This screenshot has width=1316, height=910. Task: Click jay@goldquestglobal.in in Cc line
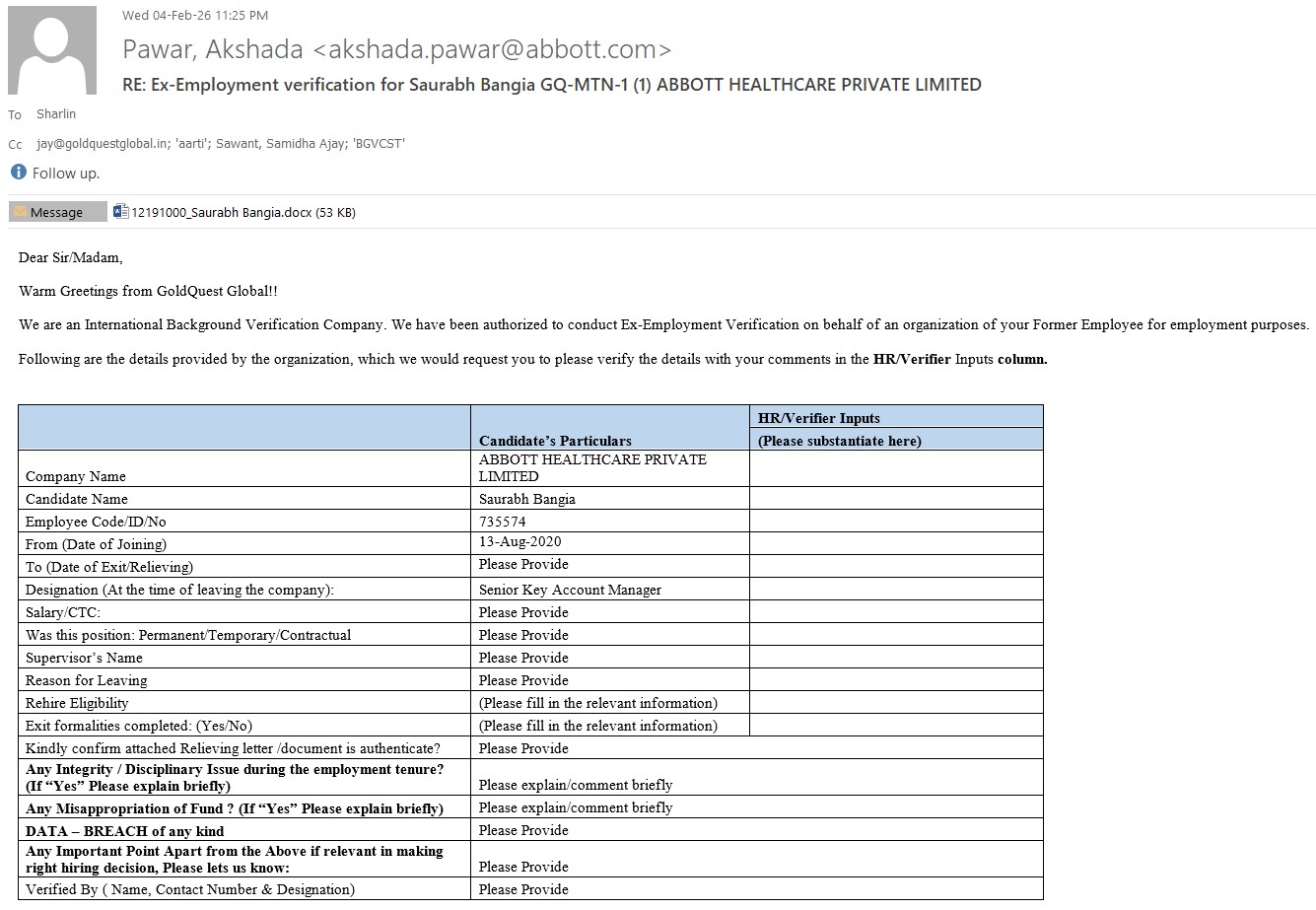point(102,144)
